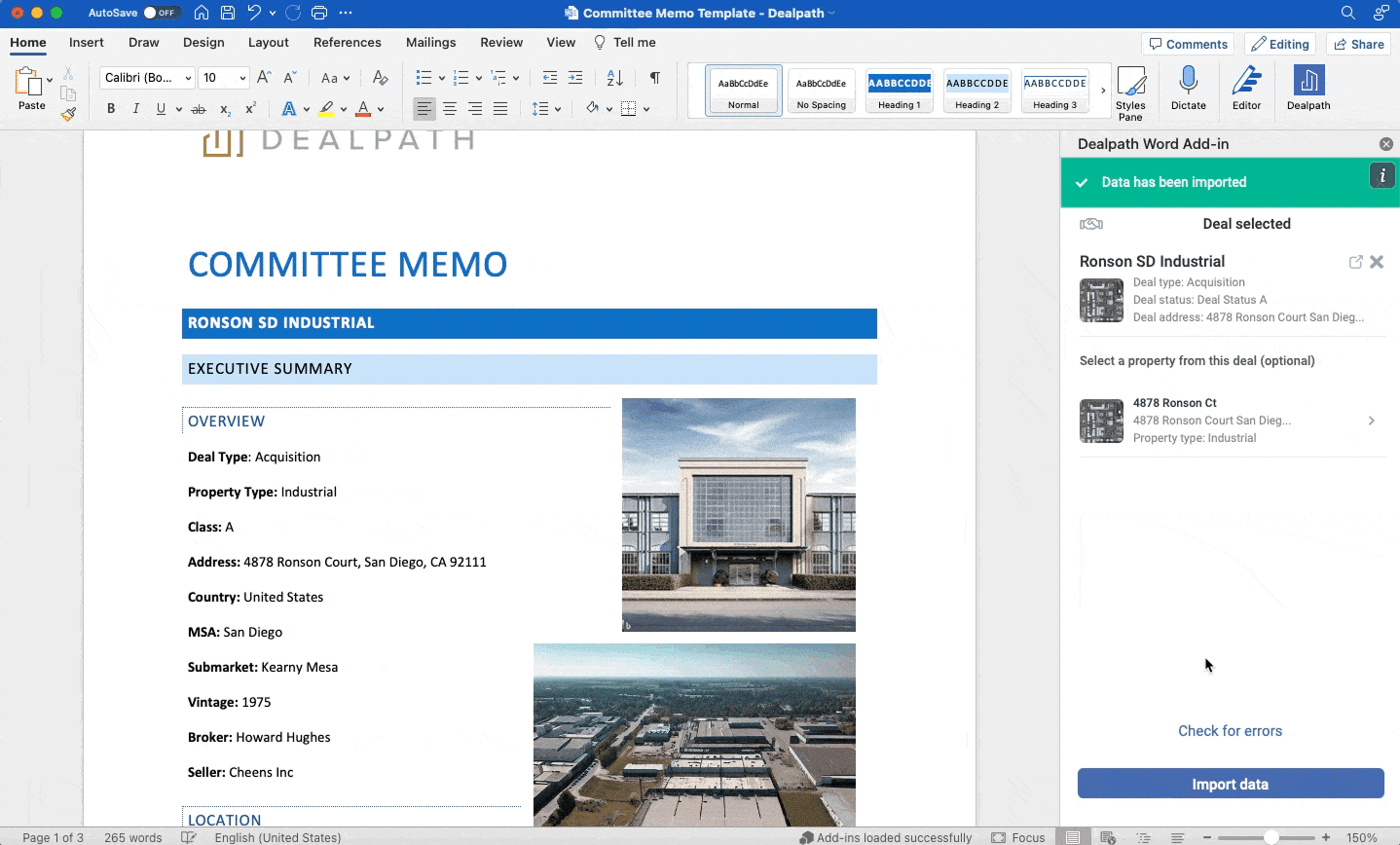Toggle Focus mode in status bar

point(1017,837)
